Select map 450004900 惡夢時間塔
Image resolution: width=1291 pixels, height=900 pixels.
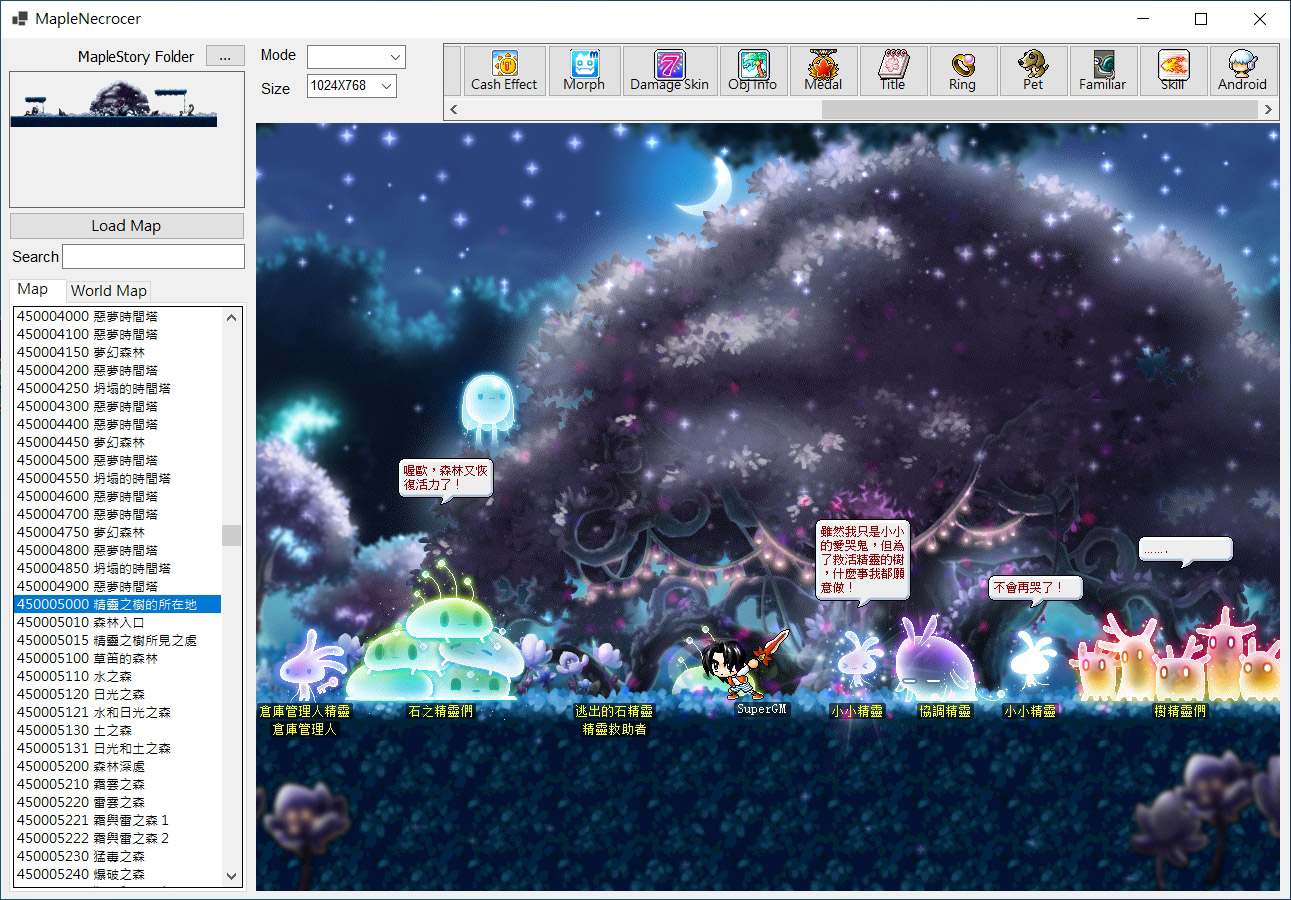click(x=117, y=586)
